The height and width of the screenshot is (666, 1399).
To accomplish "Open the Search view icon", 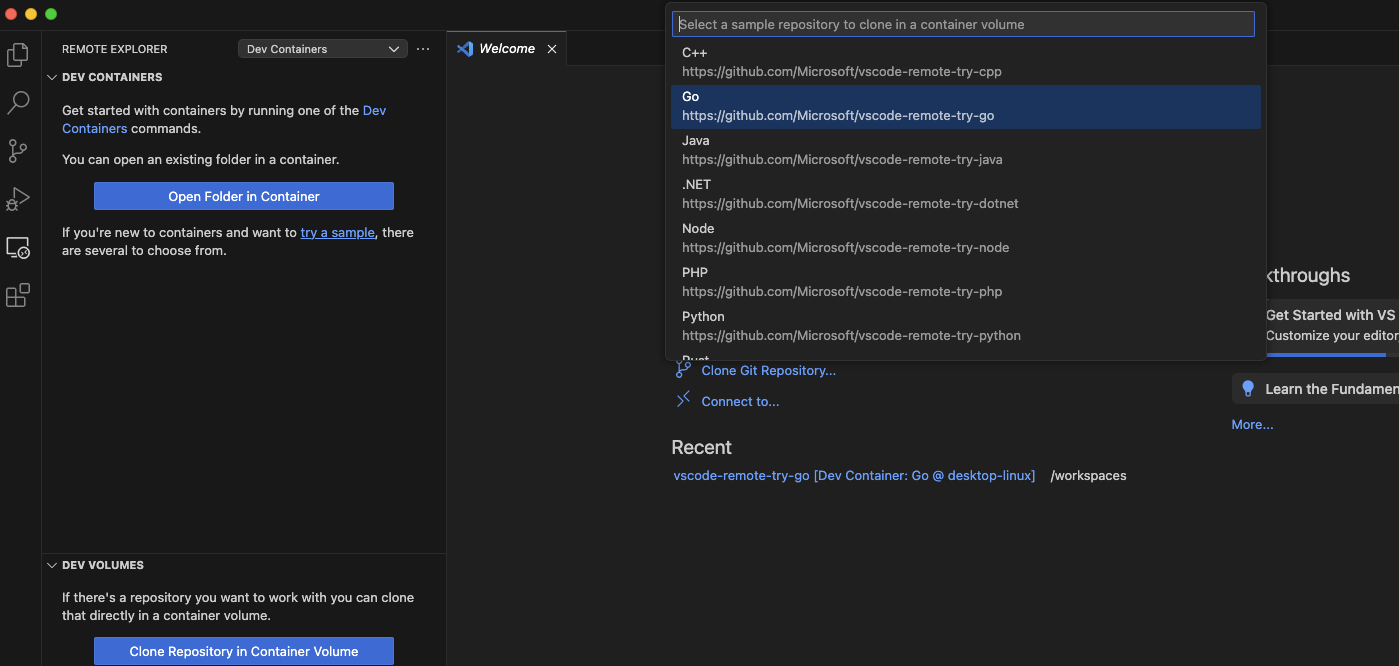I will coord(18,103).
